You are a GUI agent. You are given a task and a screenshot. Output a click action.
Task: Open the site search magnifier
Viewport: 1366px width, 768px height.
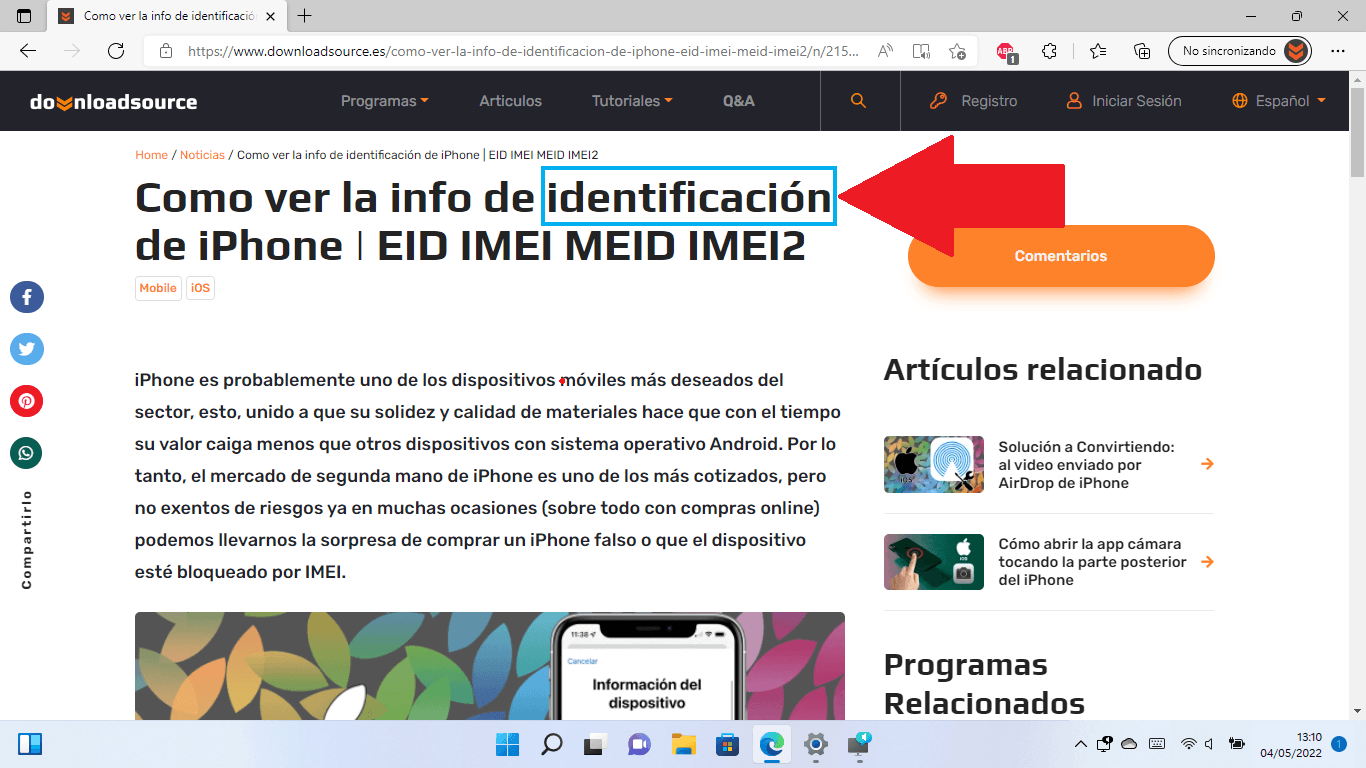[x=858, y=101]
